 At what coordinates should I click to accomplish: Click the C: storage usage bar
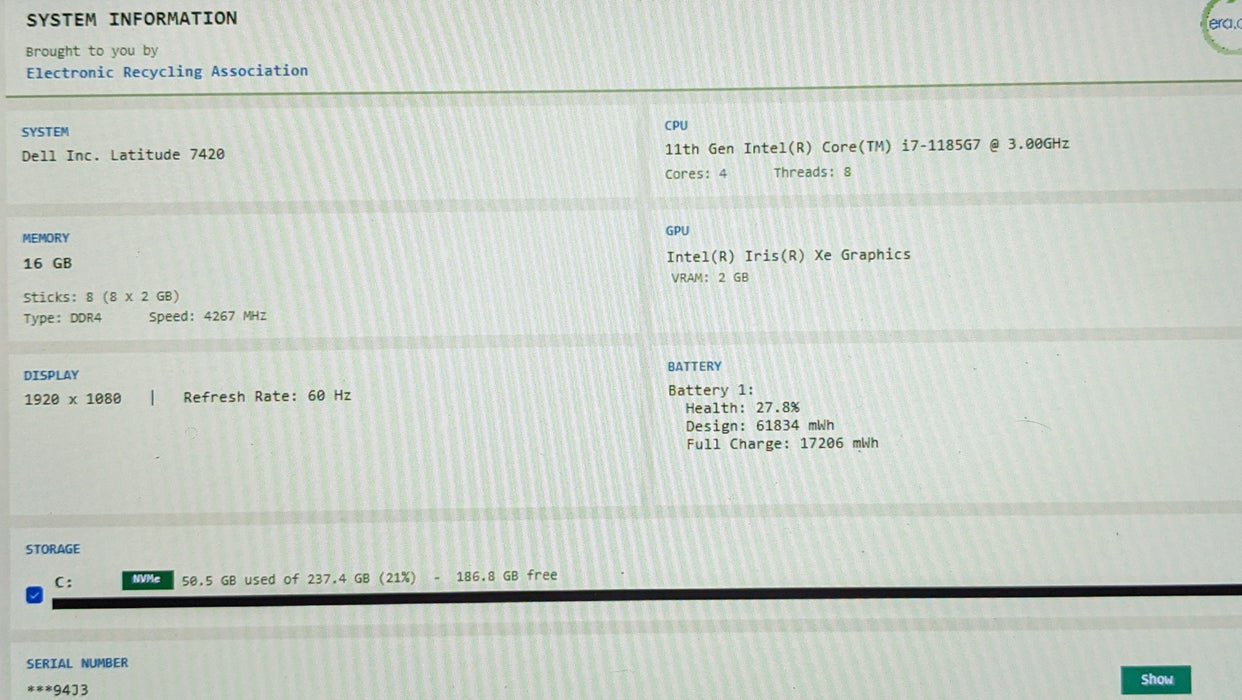[646, 597]
